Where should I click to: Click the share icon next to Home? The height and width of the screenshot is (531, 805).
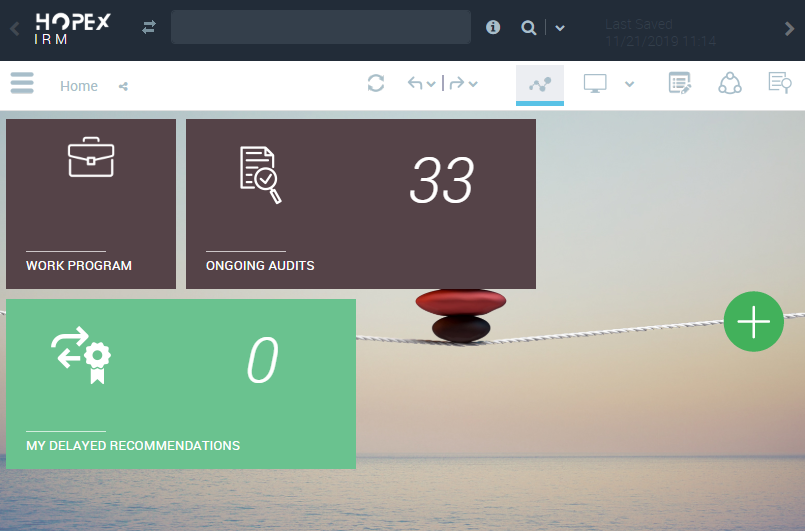pyautogui.click(x=123, y=86)
